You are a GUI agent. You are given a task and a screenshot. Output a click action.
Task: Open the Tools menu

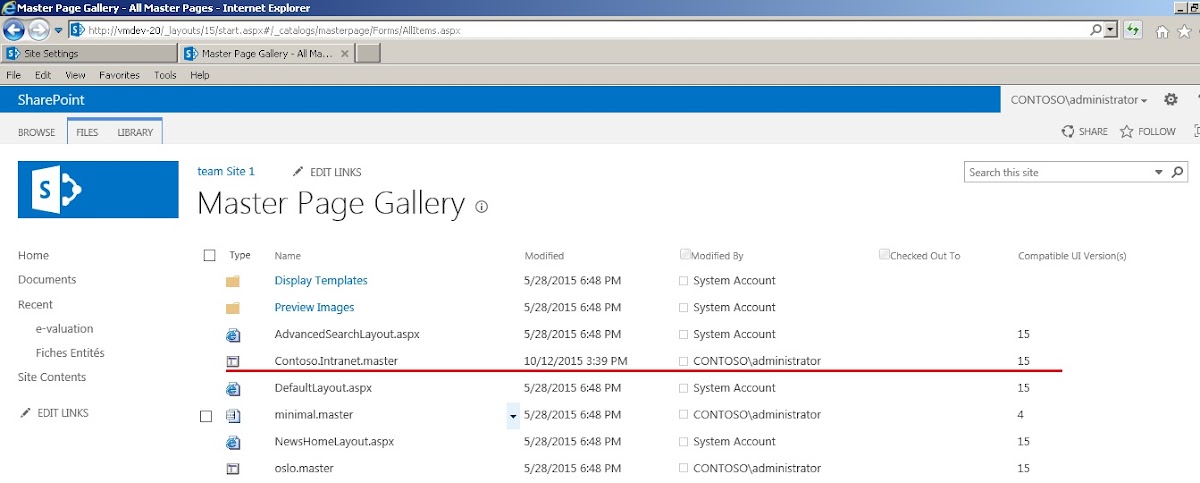[165, 75]
